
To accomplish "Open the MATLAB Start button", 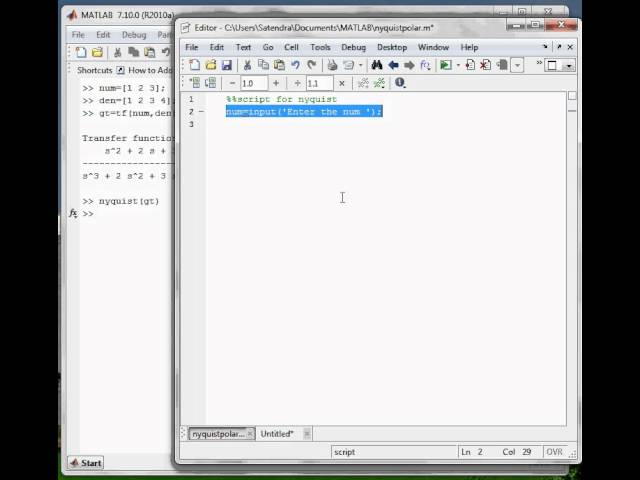I will click(x=86, y=463).
